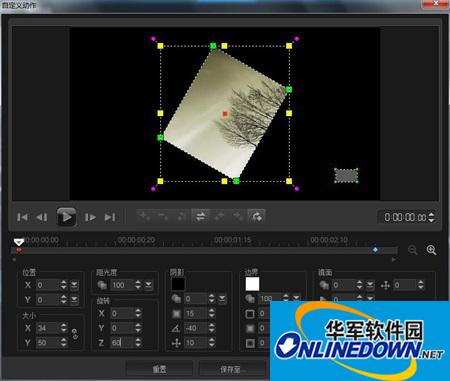The width and height of the screenshot is (450, 381).
Task: Toggle the size aspect ratio lock icon
Action: [75, 334]
